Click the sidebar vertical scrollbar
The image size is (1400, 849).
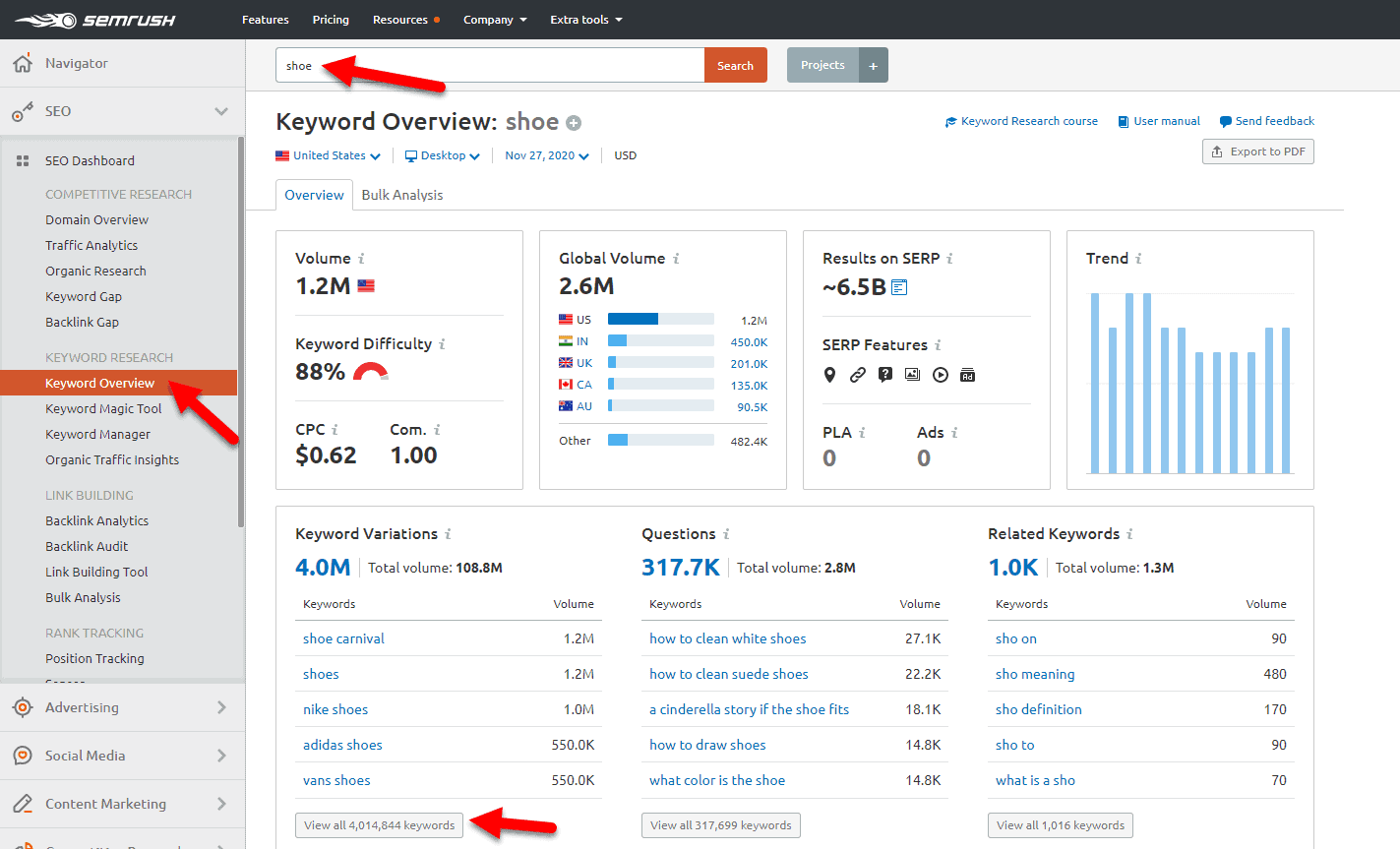240,332
